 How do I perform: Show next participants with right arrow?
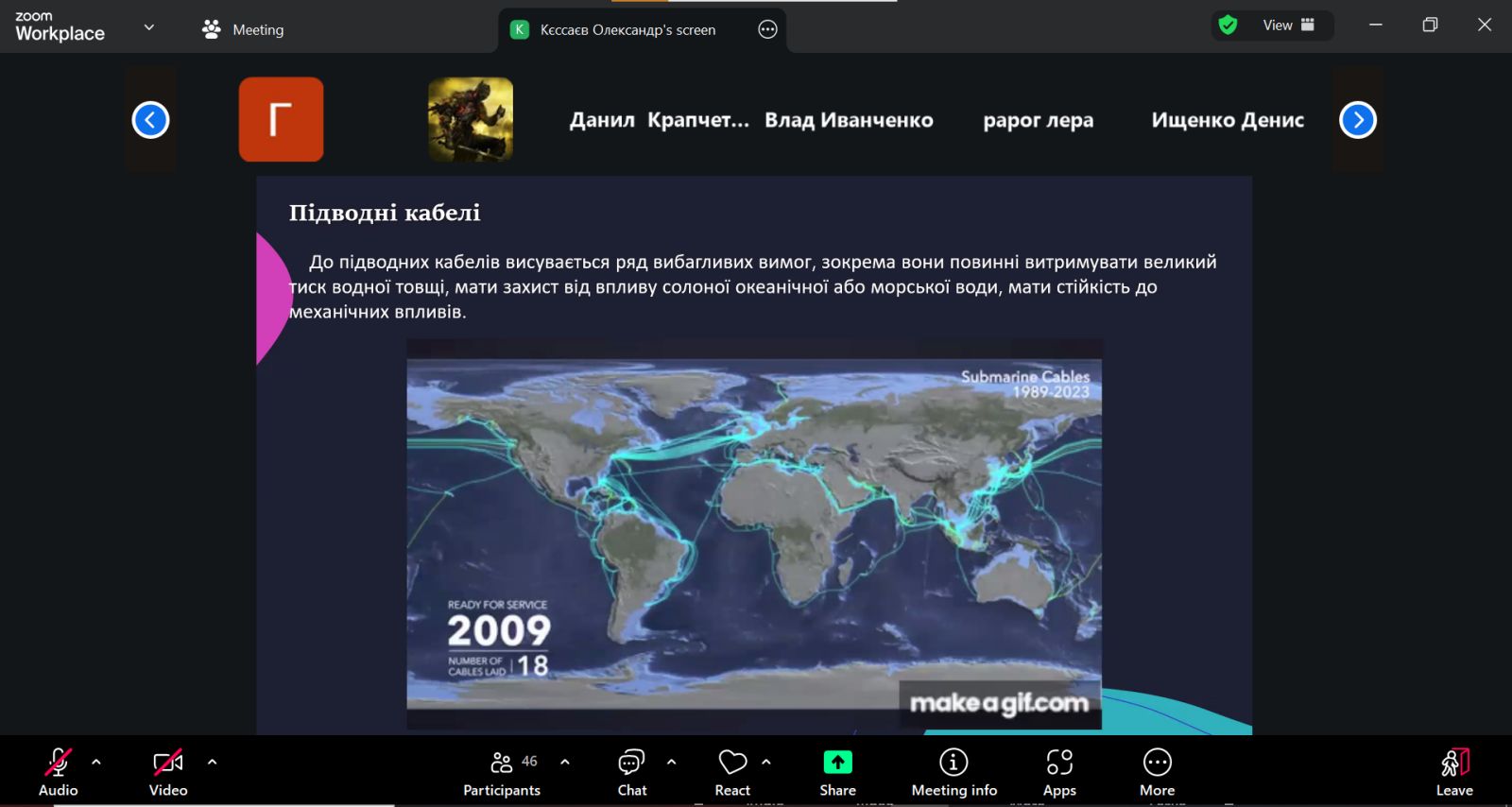[x=1358, y=120]
